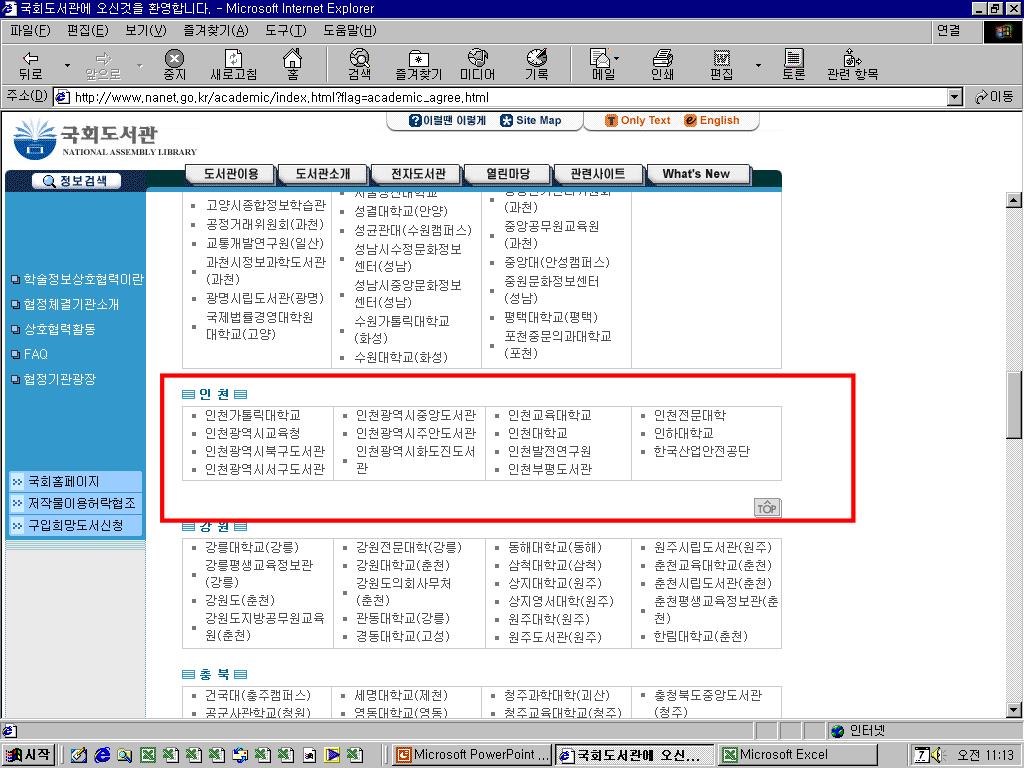Switch to English version link
Screen dimensions: 1024x768
(712, 120)
